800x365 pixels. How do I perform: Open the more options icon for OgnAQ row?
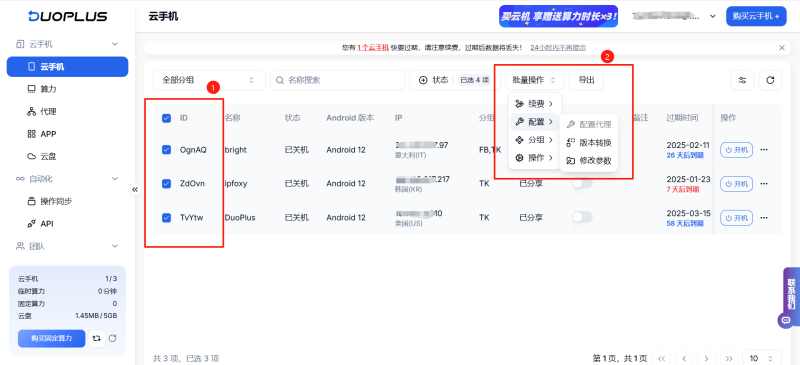pyautogui.click(x=764, y=150)
